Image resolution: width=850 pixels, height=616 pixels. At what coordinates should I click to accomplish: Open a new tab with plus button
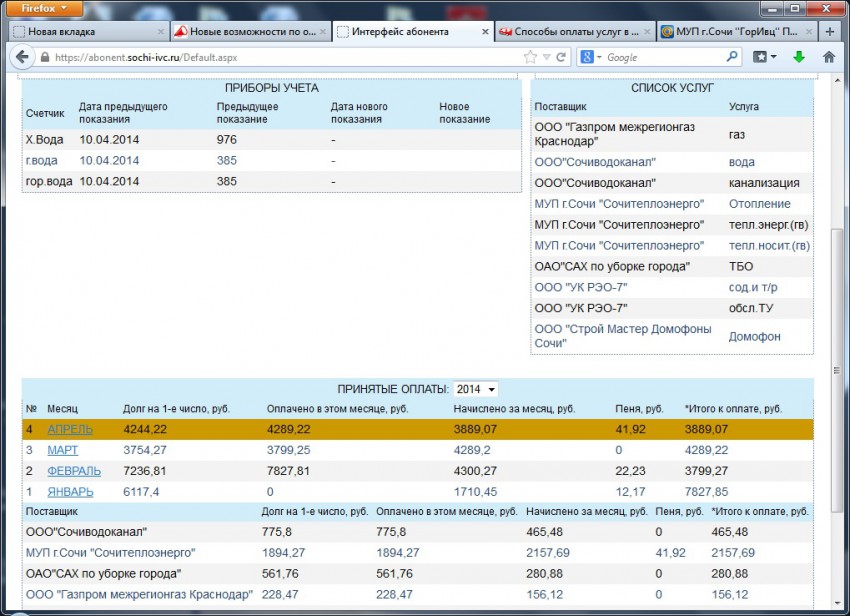(831, 31)
